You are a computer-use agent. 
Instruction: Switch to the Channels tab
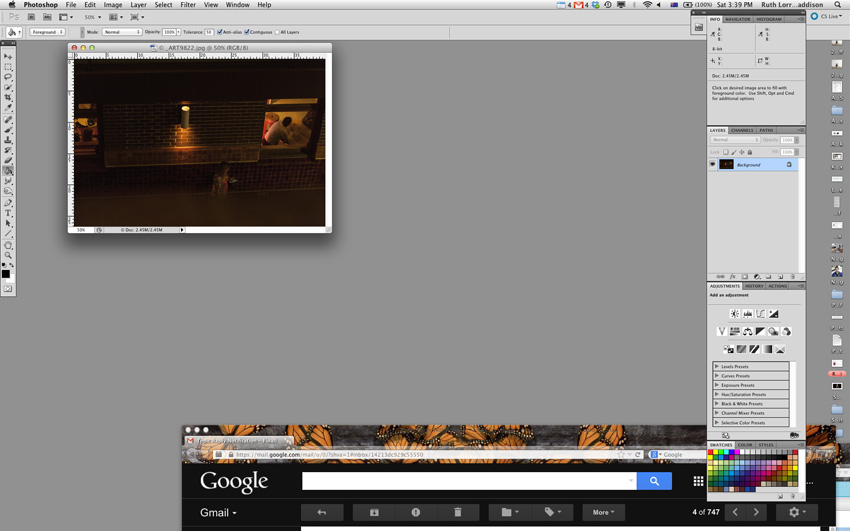[742, 130]
